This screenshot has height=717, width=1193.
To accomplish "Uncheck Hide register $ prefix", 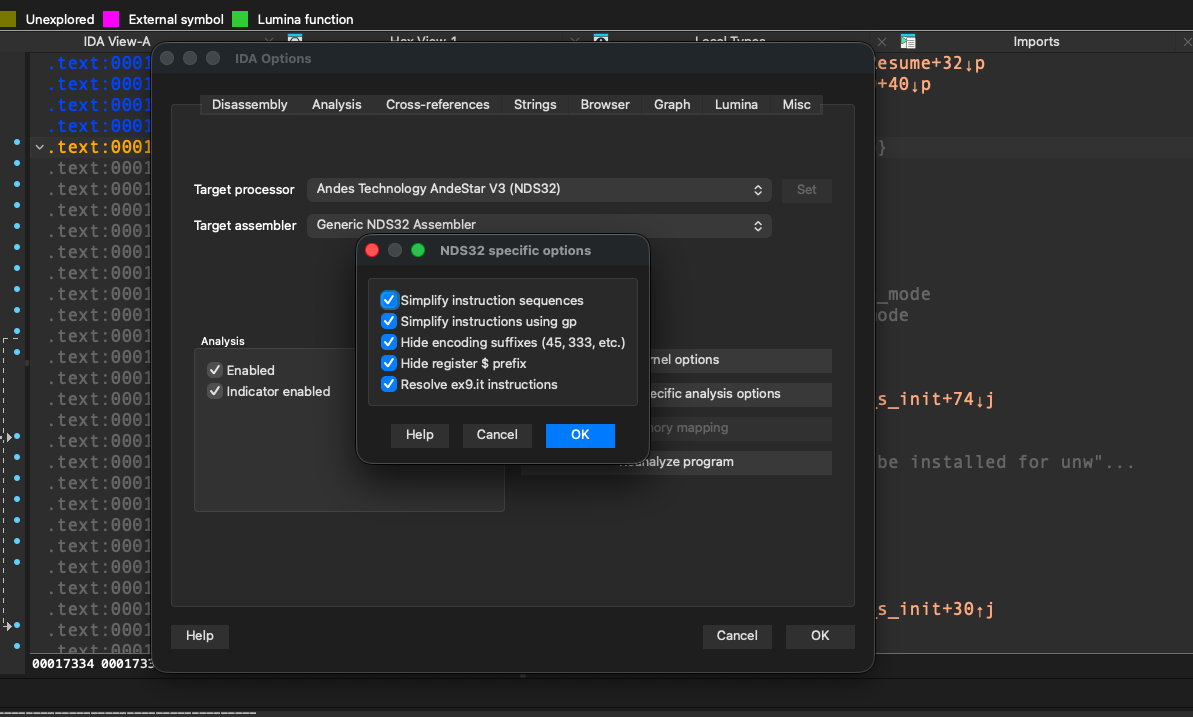I will pyautogui.click(x=389, y=363).
